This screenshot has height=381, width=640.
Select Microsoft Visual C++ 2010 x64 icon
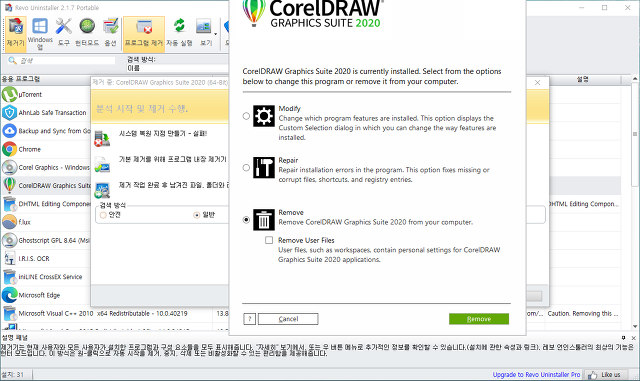coord(9,313)
